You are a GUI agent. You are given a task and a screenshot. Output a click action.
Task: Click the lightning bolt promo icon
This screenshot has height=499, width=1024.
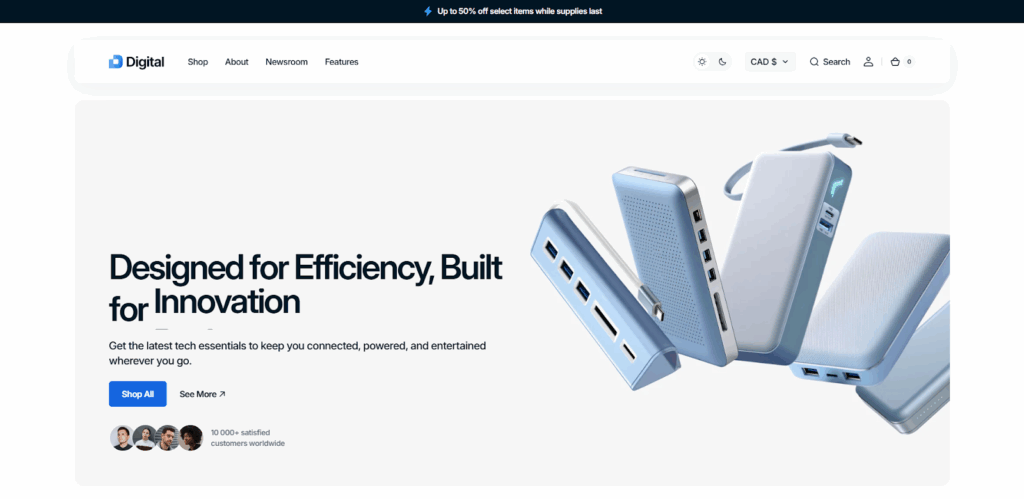tap(428, 11)
